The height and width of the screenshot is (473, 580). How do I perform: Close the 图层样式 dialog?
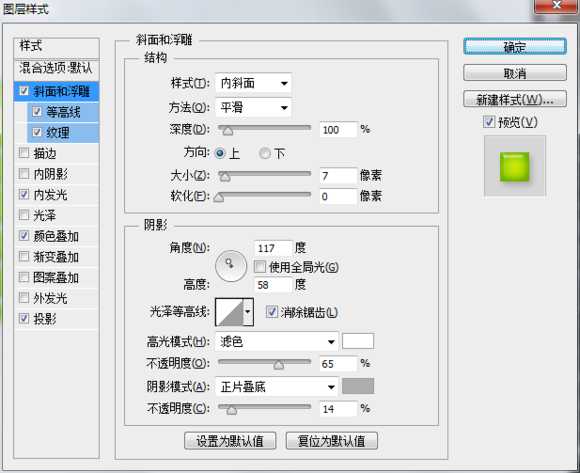coord(556,6)
